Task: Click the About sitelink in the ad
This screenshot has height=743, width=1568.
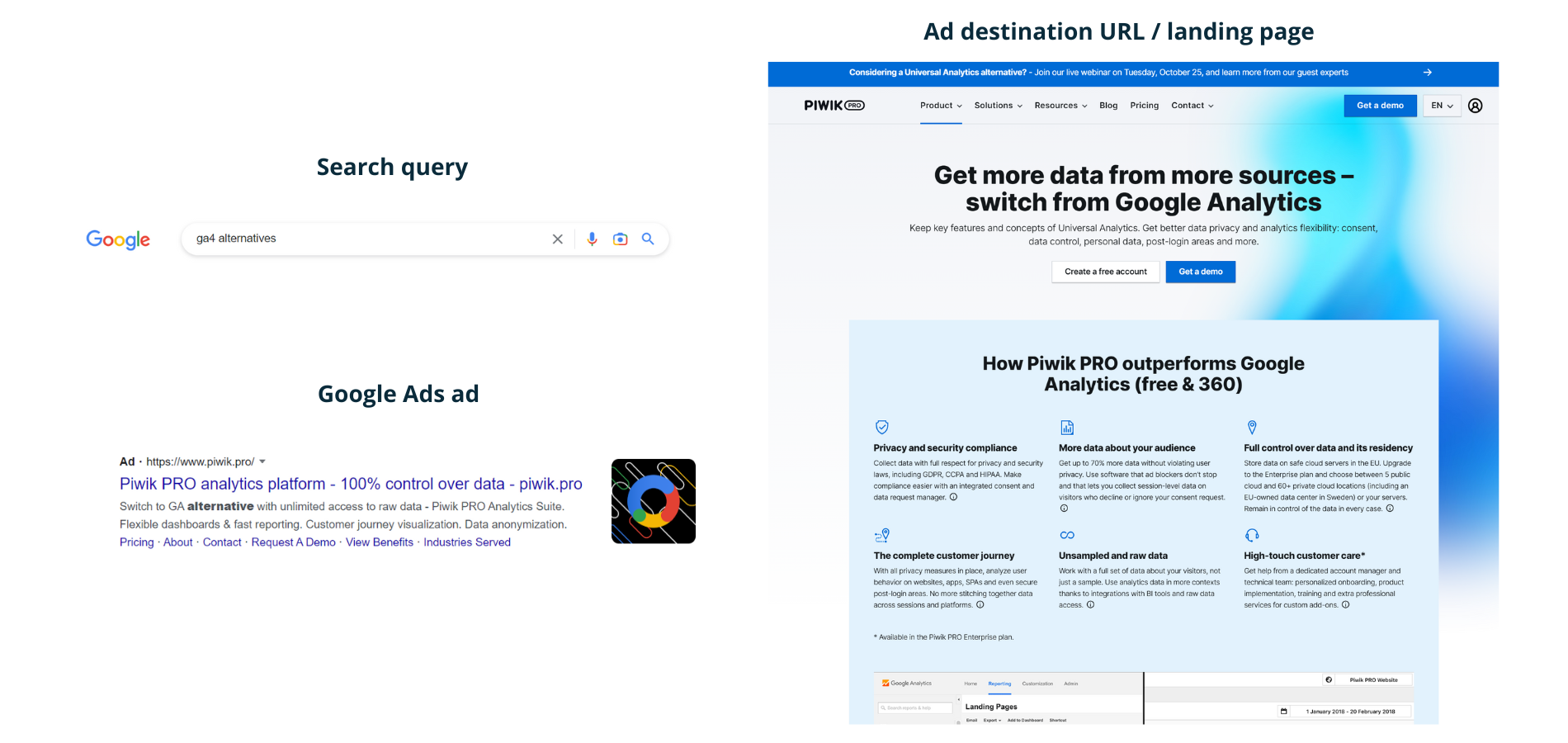Action: tap(178, 542)
